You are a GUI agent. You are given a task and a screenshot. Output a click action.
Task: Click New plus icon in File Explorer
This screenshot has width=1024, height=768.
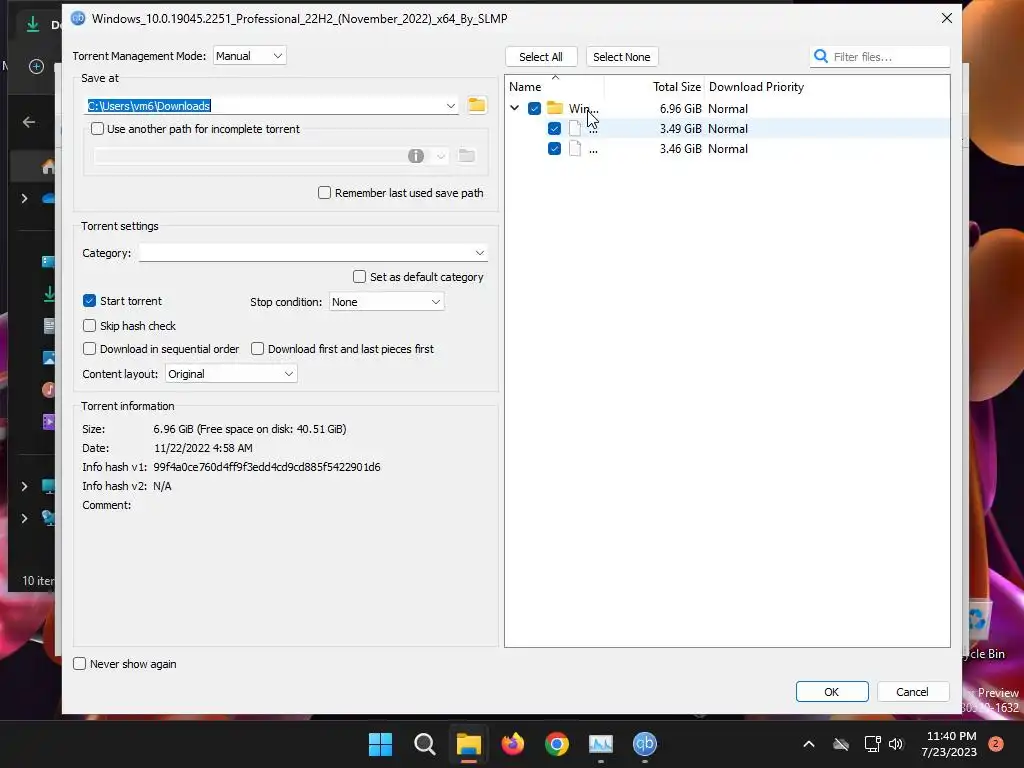click(x=37, y=66)
